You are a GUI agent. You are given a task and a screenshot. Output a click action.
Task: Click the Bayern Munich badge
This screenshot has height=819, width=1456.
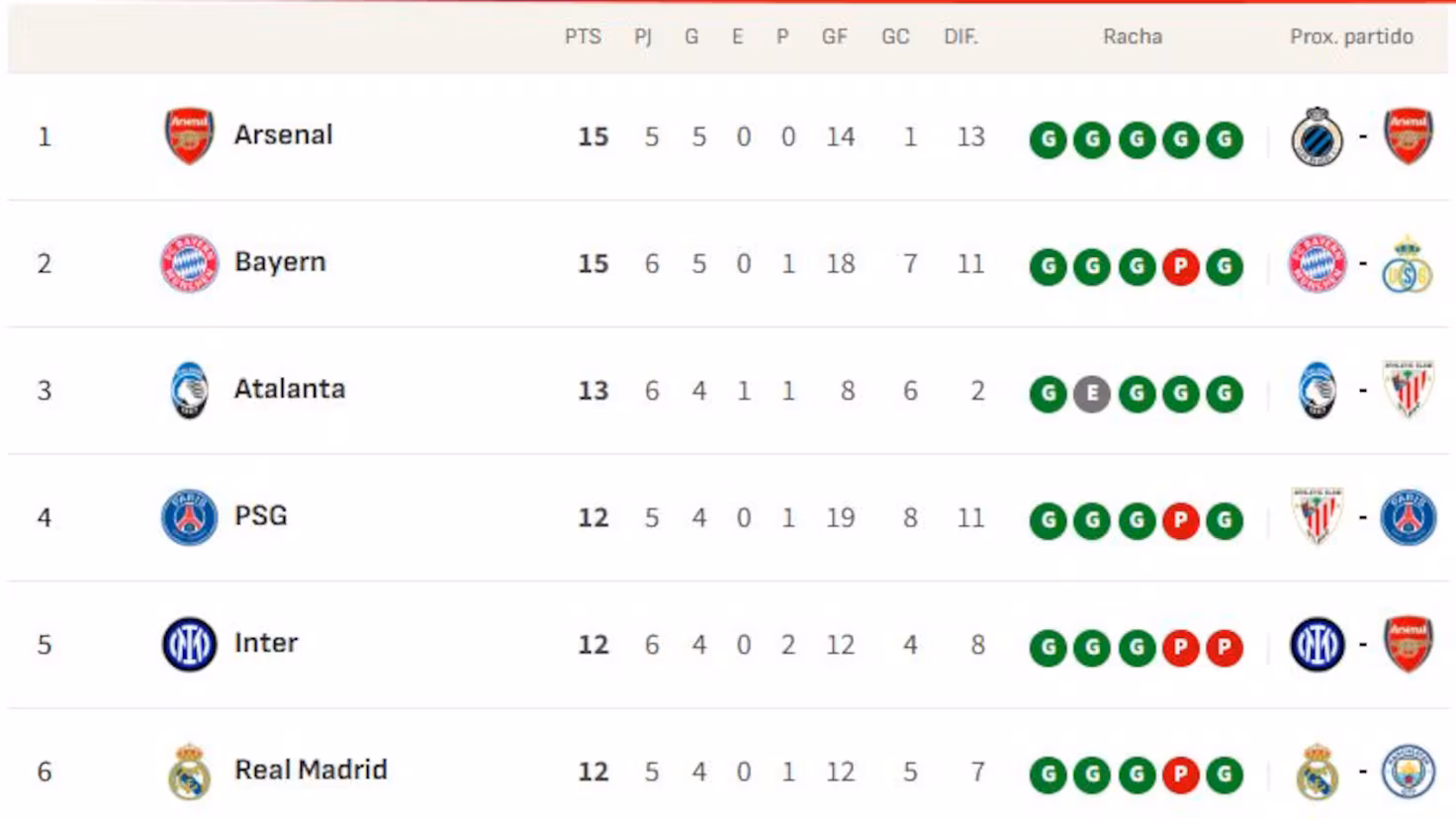(x=188, y=262)
